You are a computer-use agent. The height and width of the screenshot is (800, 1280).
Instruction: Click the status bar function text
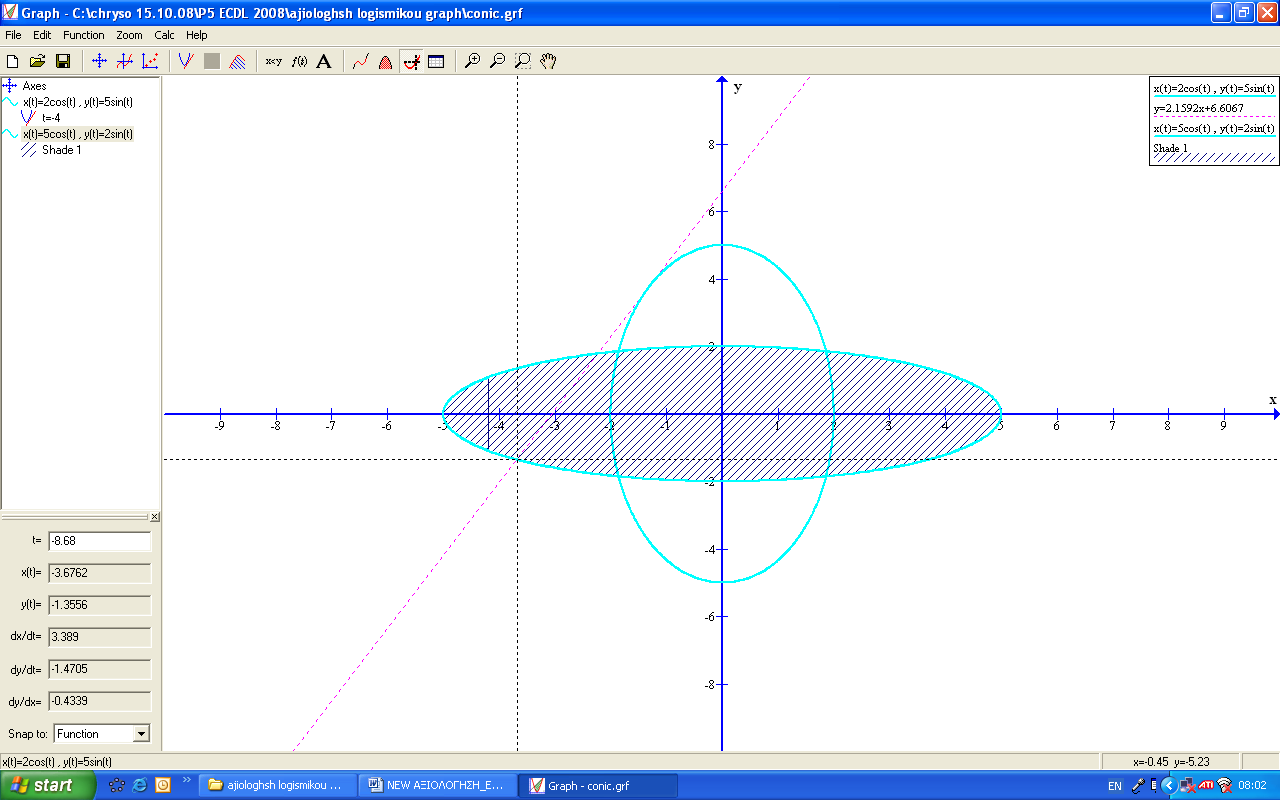click(57, 762)
